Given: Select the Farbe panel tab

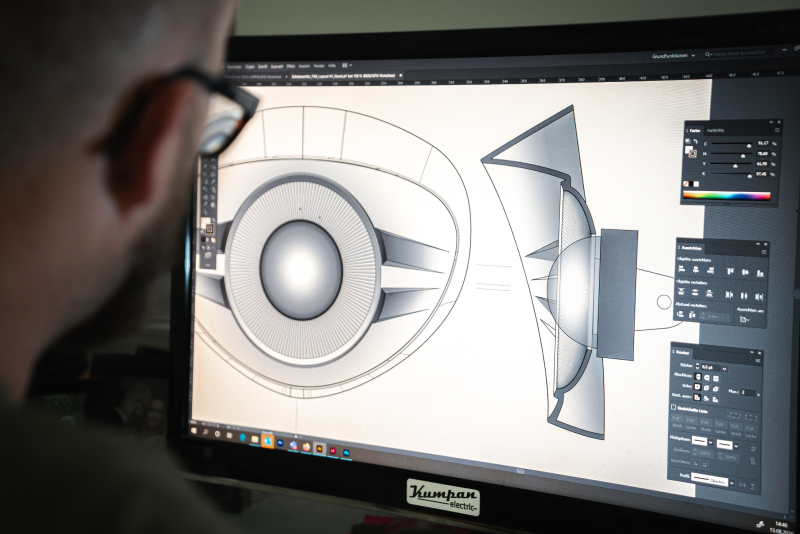Looking at the screenshot, I should coord(694,131).
